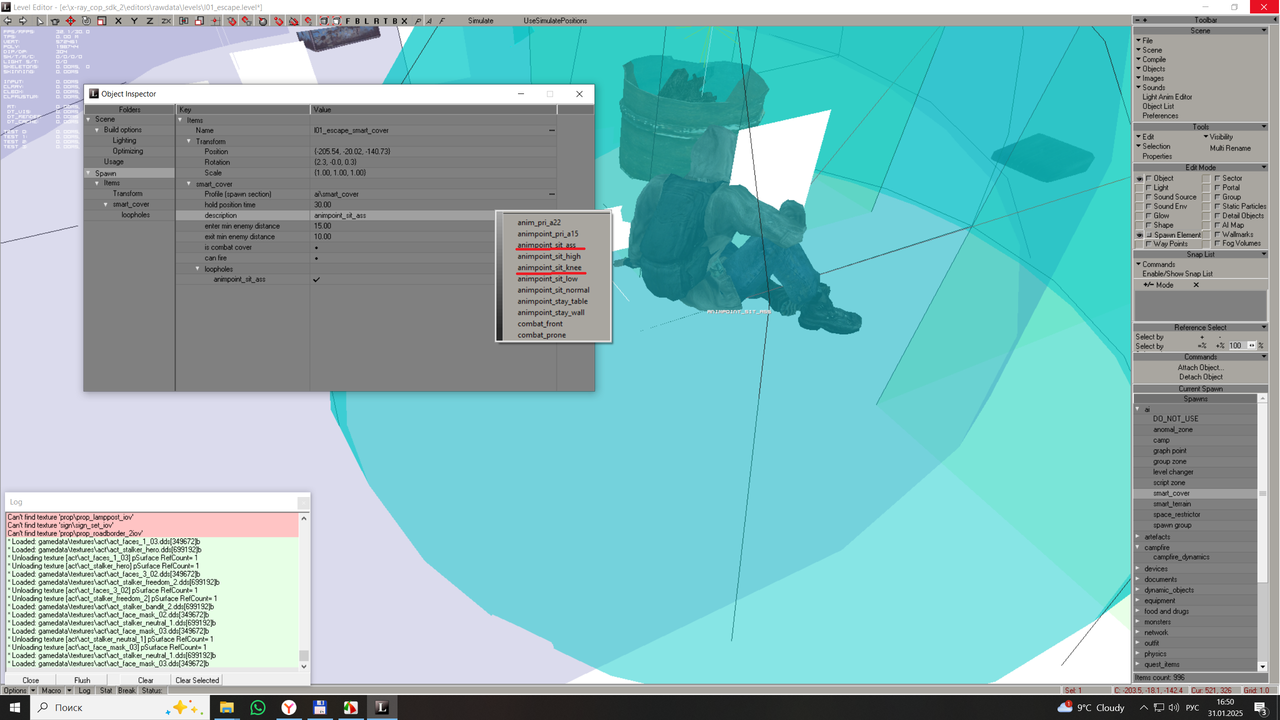Activate the Y axis constraint button
This screenshot has height=720, width=1280.
click(134, 21)
